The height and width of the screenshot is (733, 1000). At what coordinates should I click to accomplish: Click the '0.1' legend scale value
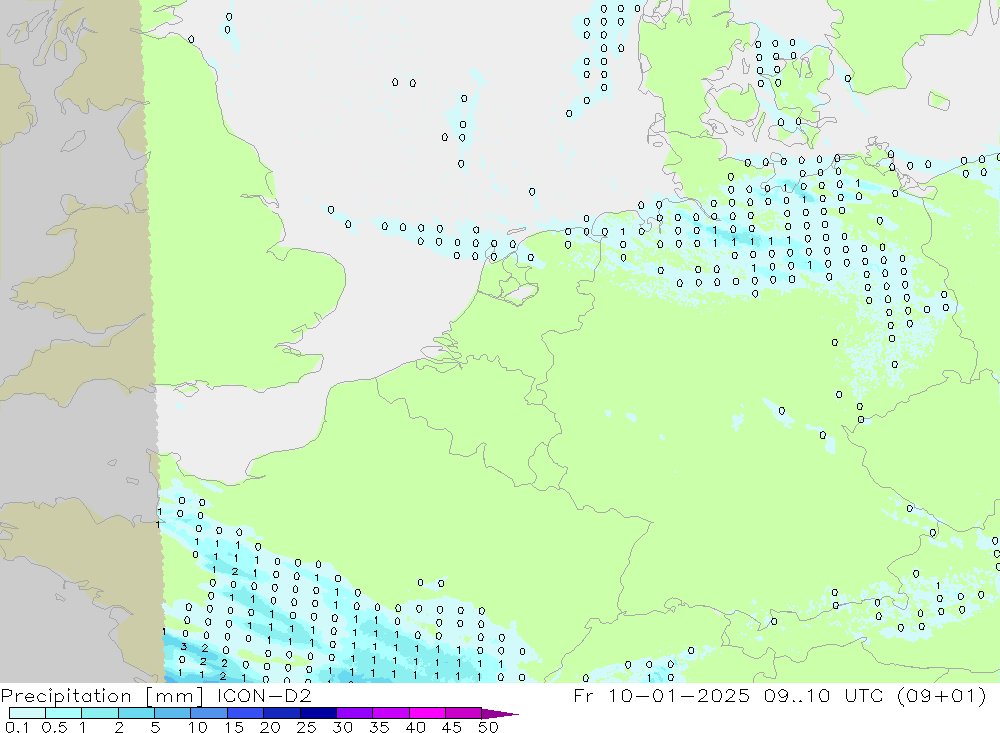pos(17,727)
